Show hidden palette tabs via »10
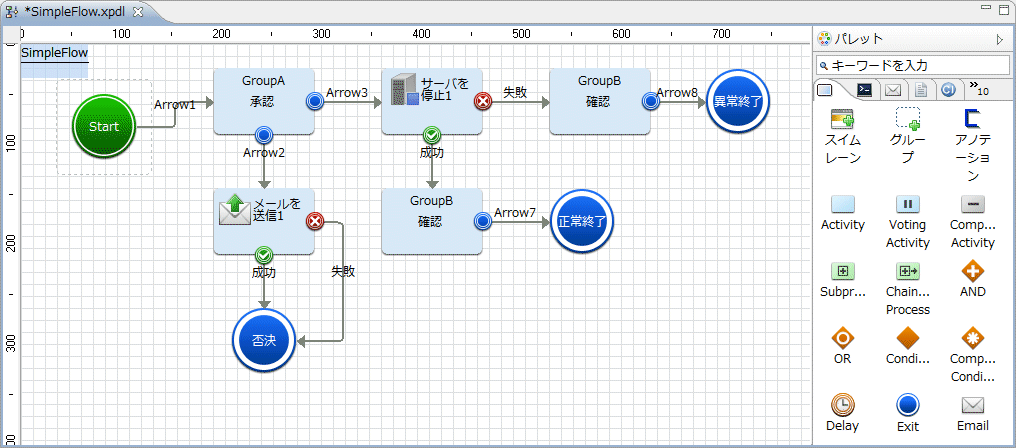1016x448 pixels. coord(979,89)
